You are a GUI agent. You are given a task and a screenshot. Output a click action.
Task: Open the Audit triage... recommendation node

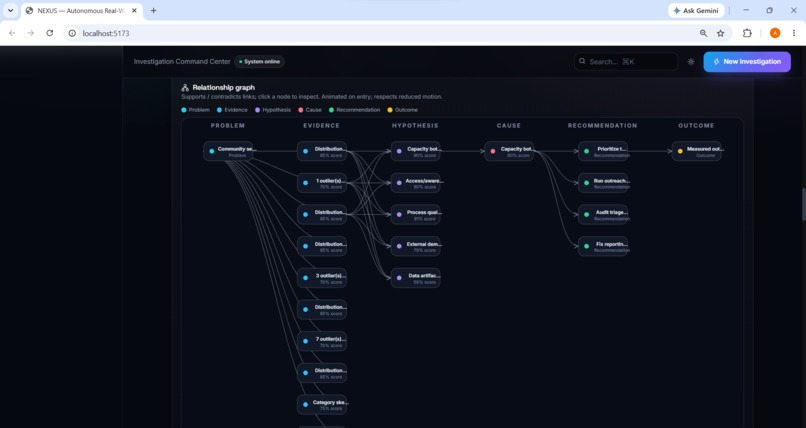point(603,215)
